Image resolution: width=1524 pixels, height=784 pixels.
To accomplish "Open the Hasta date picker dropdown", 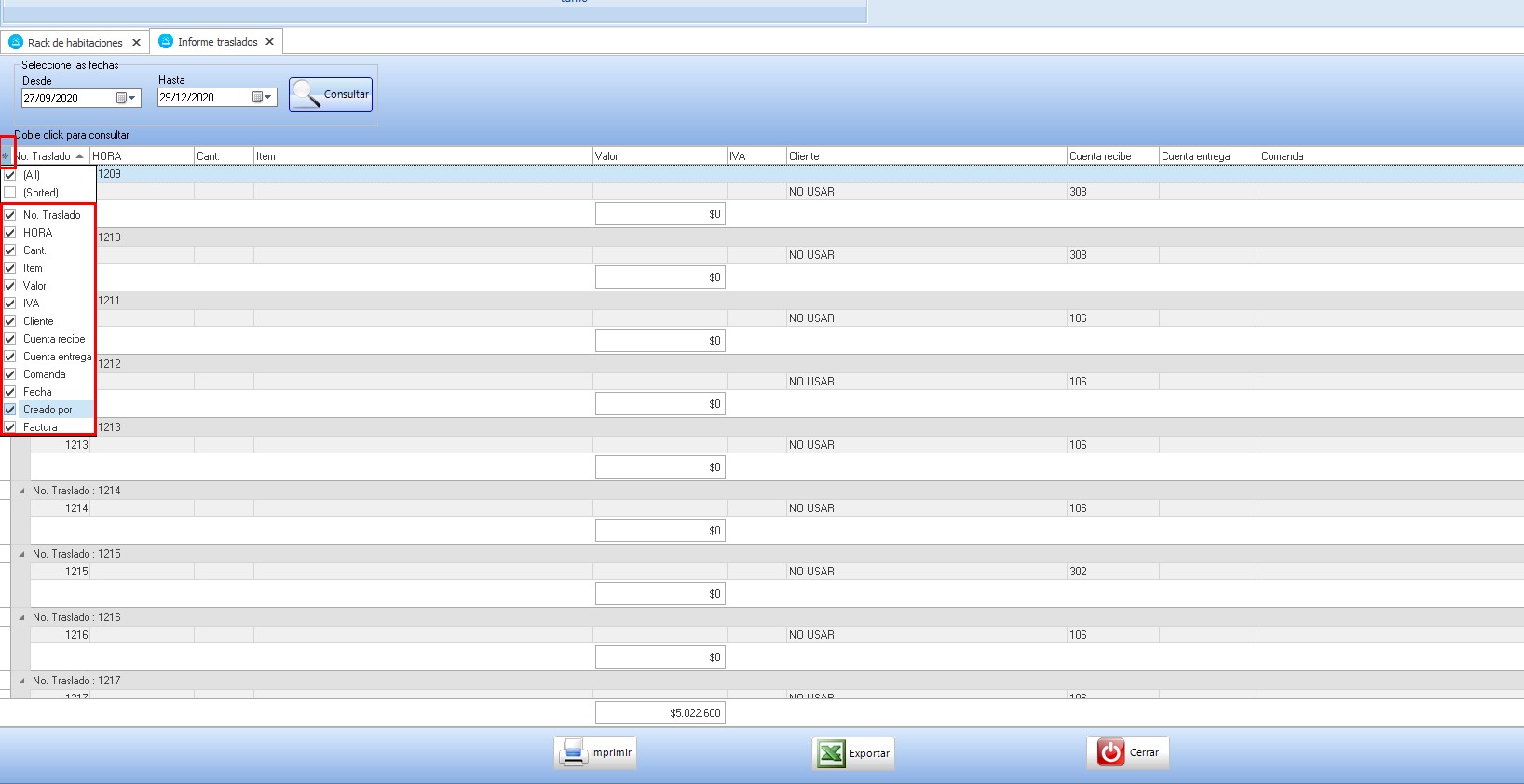I will pos(263,97).
